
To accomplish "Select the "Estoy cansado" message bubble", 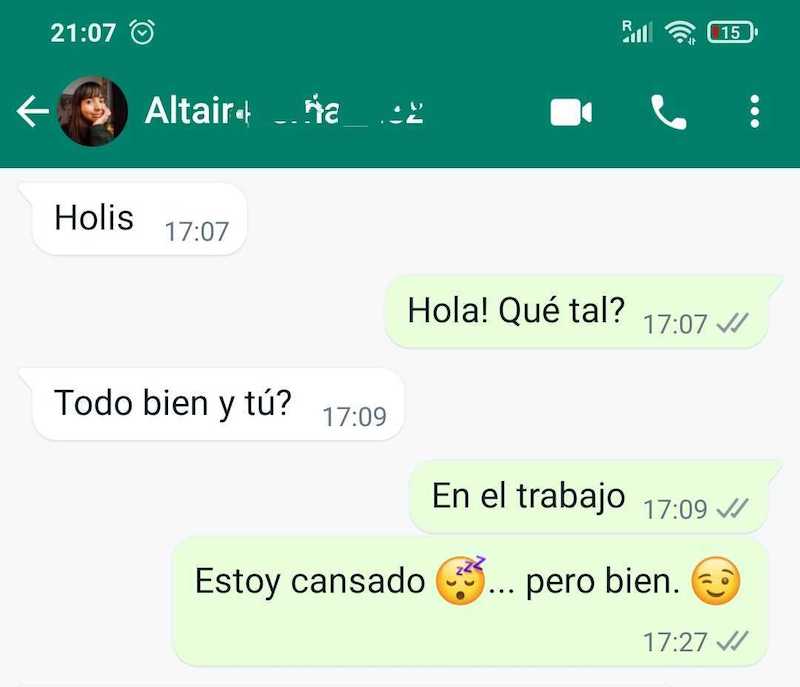I will click(x=470, y=602).
